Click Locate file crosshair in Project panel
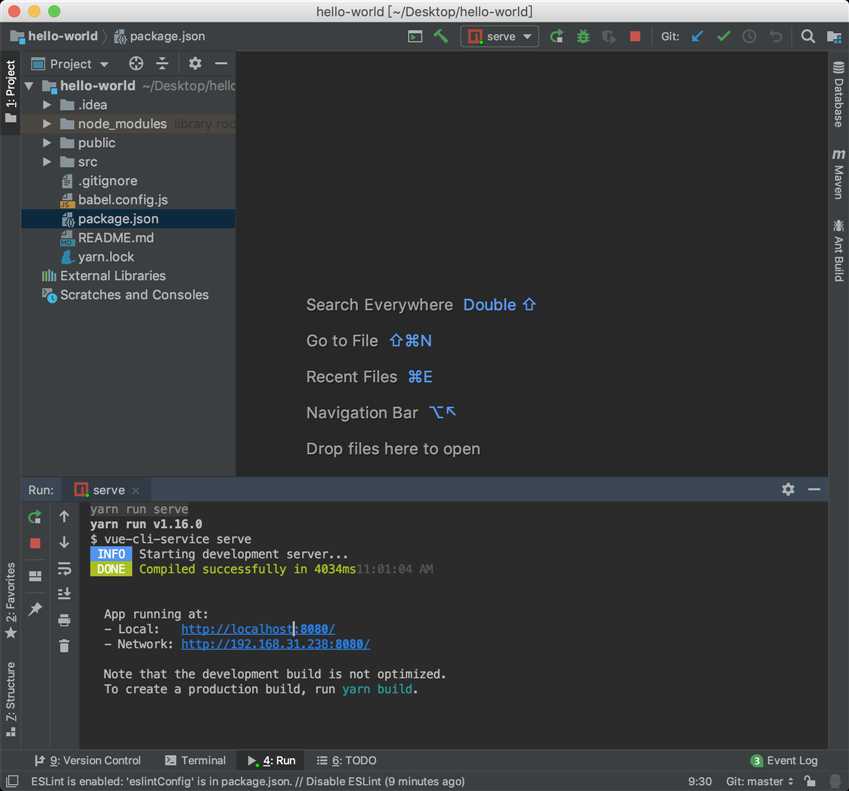The height and width of the screenshot is (791, 849). (136, 64)
